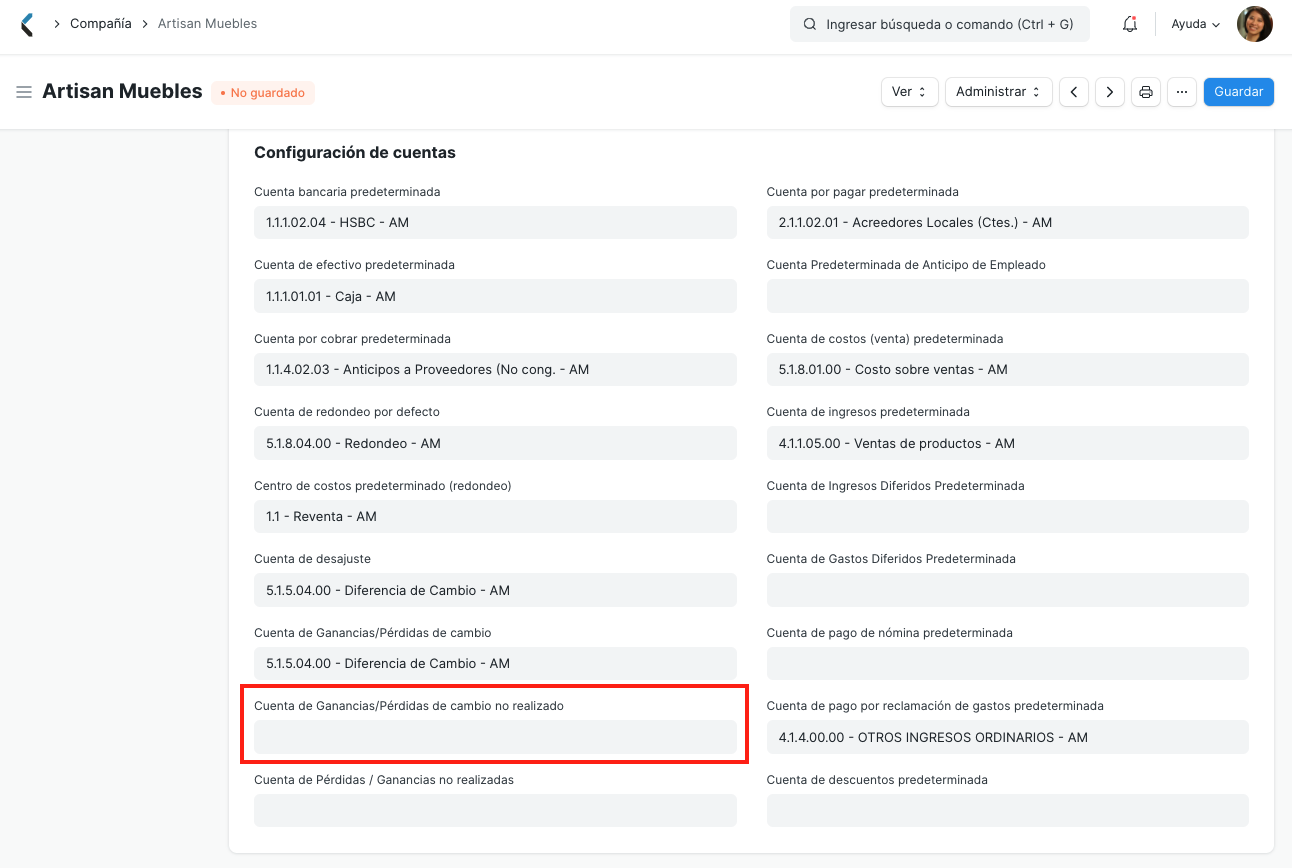Open the app logo home link
Image resolution: width=1292 pixels, height=868 pixels.
pyautogui.click(x=27, y=24)
